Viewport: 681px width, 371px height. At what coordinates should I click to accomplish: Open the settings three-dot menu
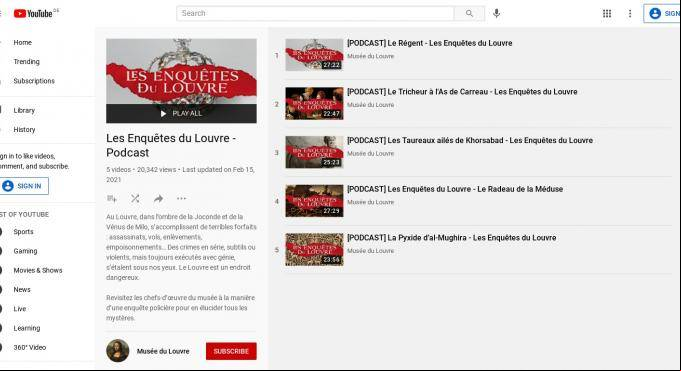pyautogui.click(x=630, y=13)
